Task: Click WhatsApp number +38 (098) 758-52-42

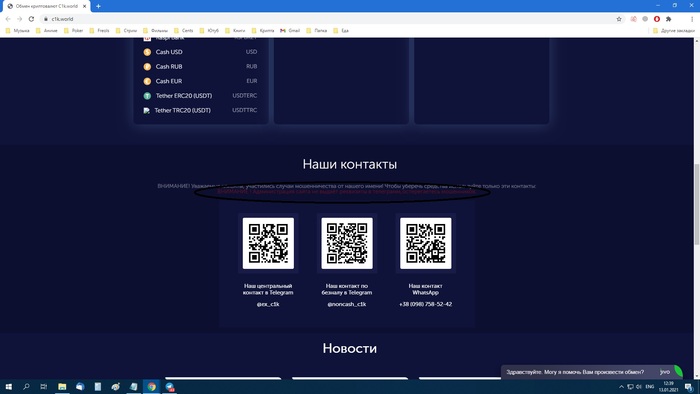Action: tap(425, 304)
